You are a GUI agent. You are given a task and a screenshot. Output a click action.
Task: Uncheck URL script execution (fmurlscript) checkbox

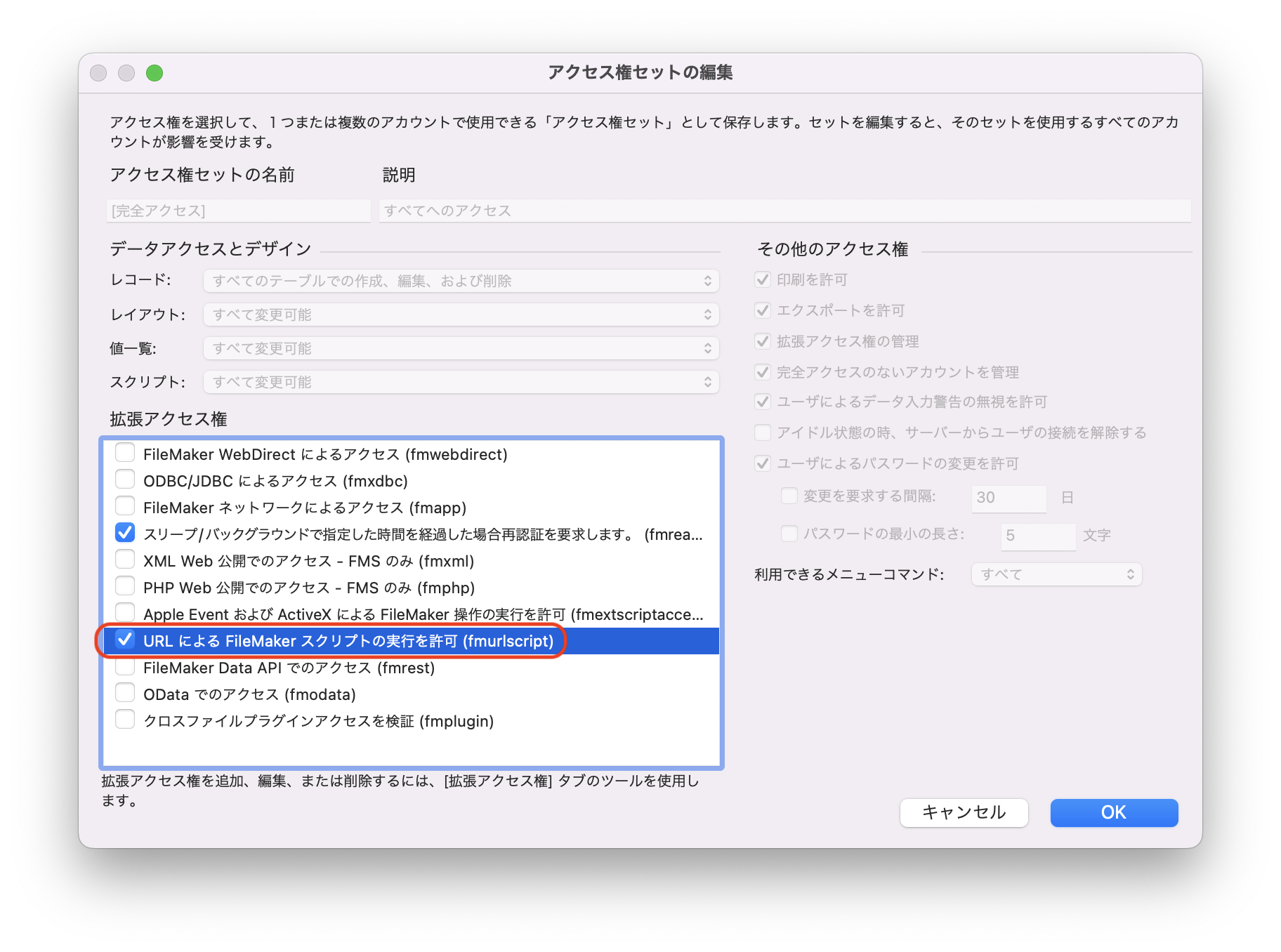(125, 640)
